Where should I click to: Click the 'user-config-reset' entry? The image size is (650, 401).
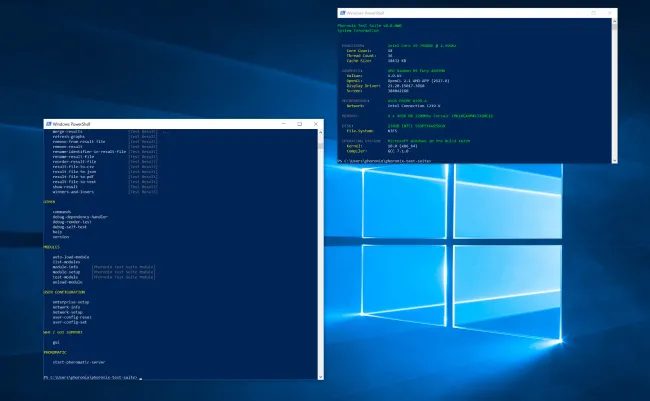coord(72,317)
